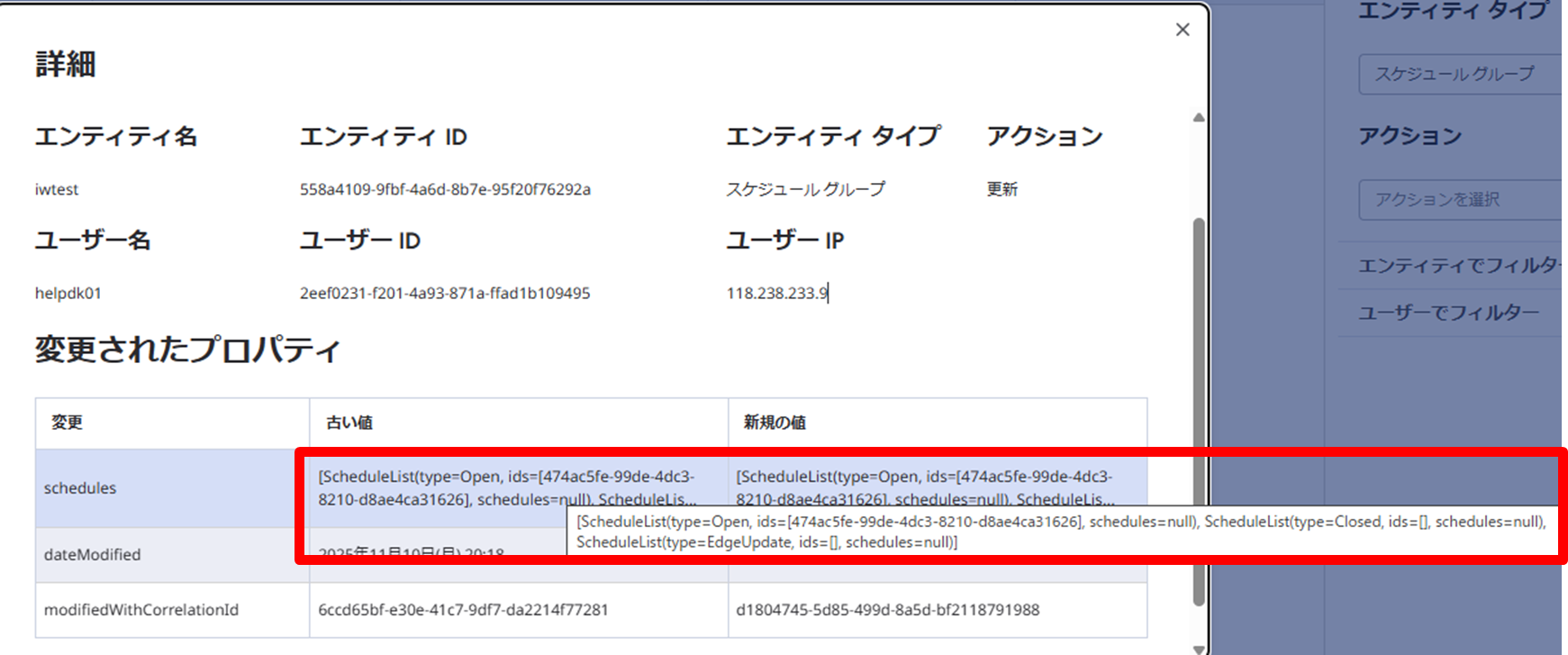Click the scrollbar up arrow in the dialog
Viewport: 1568px width, 655px height.
coord(1198,118)
